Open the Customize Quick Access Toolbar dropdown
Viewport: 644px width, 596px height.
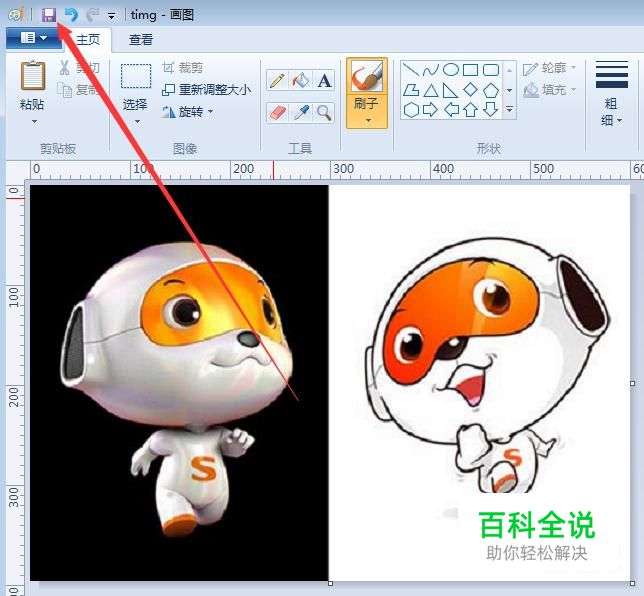111,16
